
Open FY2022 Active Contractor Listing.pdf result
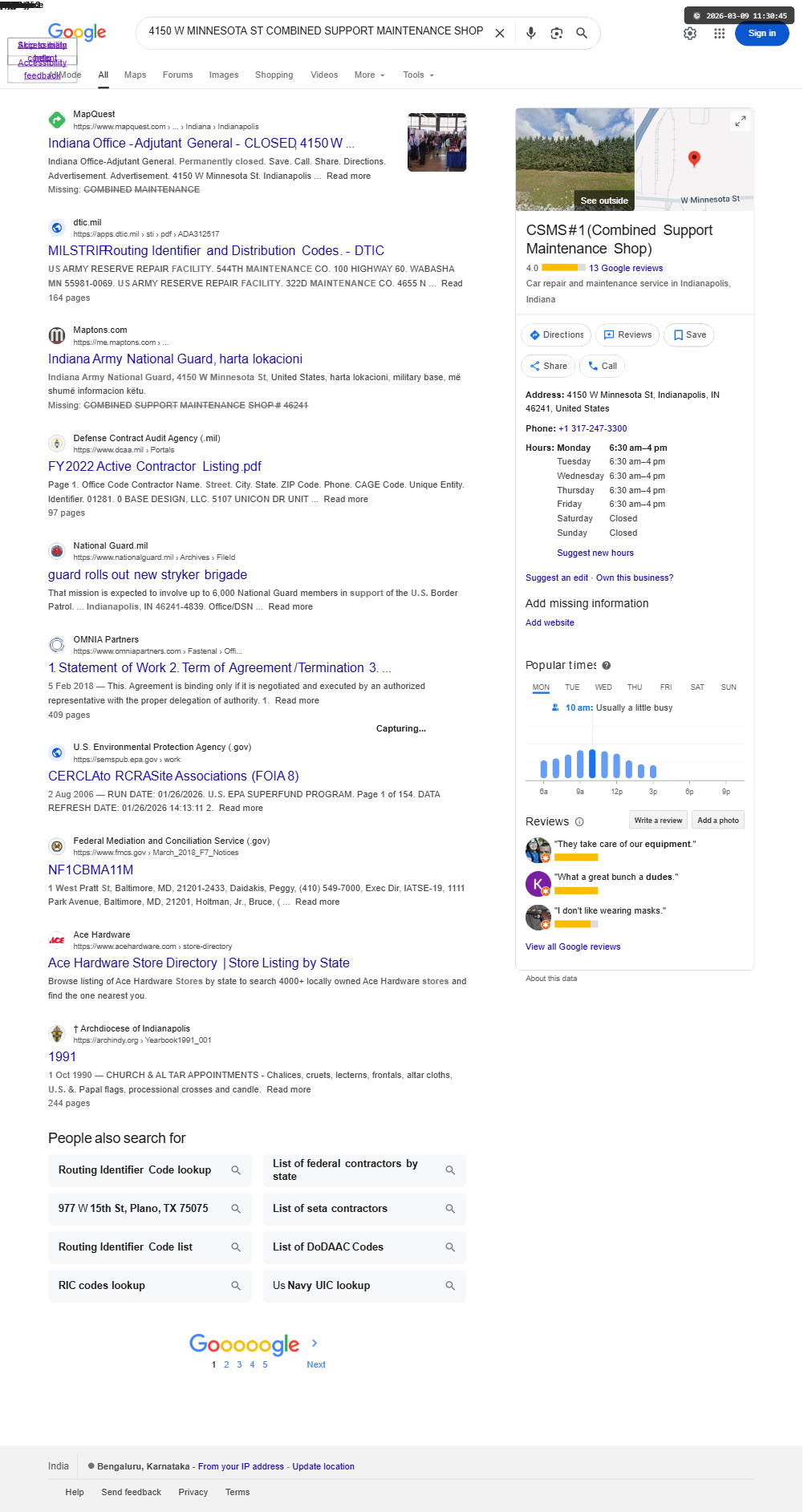(x=155, y=467)
